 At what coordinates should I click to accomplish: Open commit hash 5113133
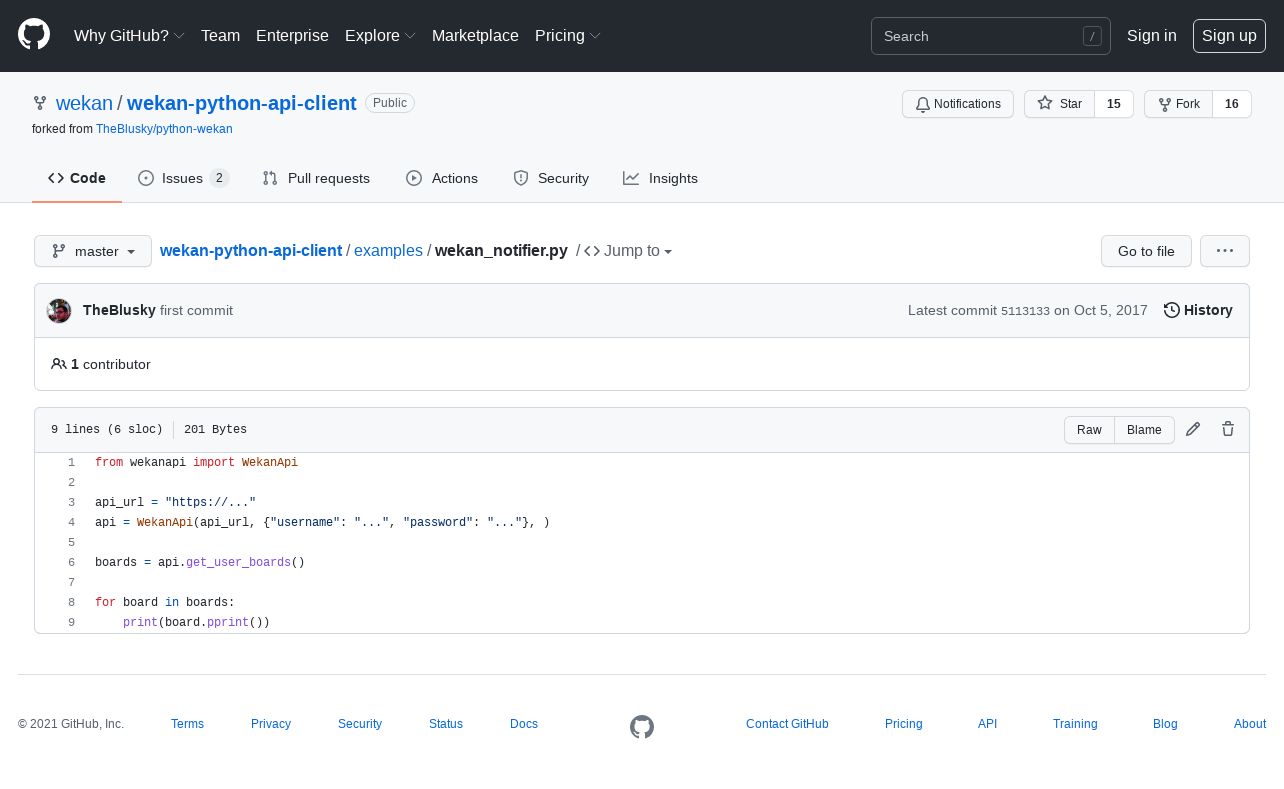[x=1025, y=311]
